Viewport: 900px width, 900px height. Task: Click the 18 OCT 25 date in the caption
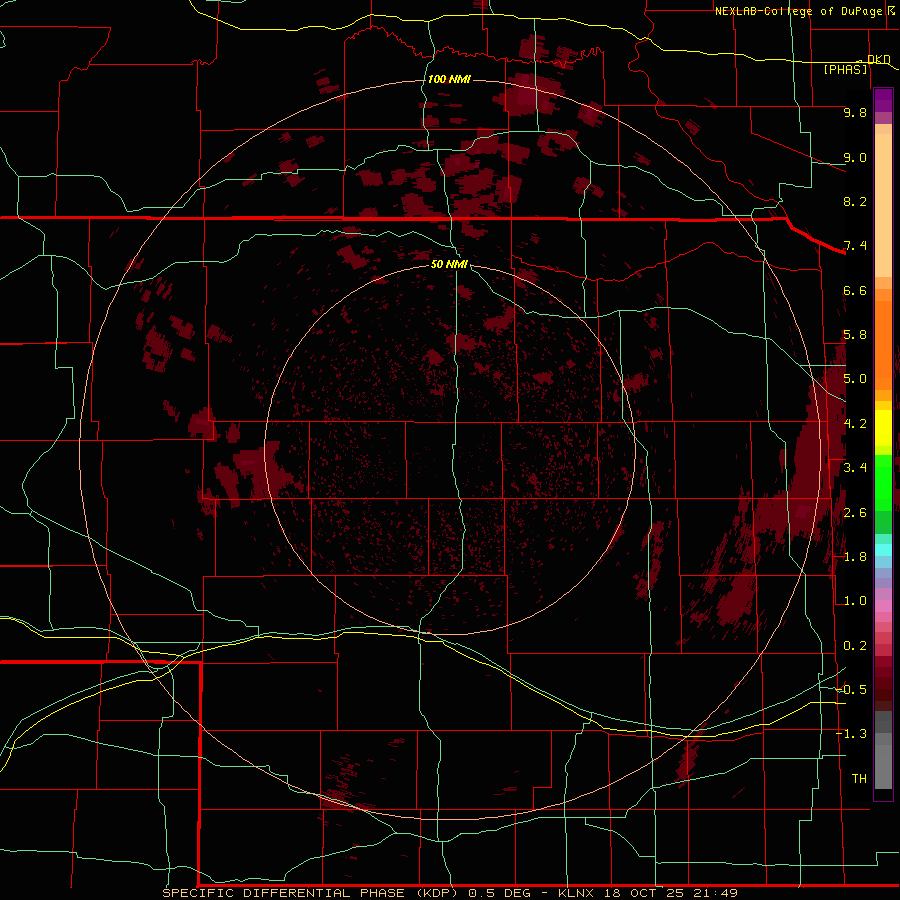tap(642, 893)
